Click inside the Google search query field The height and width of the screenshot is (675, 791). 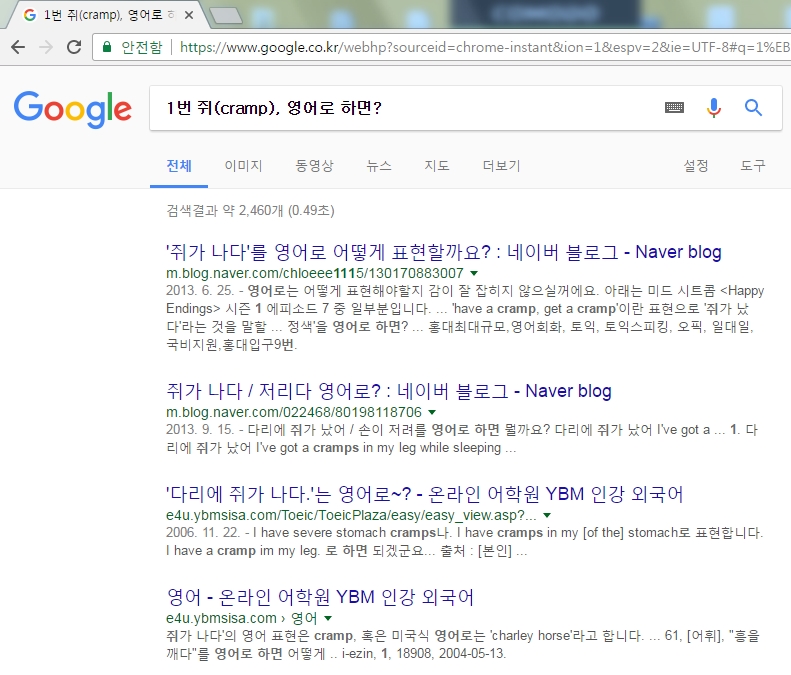point(400,108)
